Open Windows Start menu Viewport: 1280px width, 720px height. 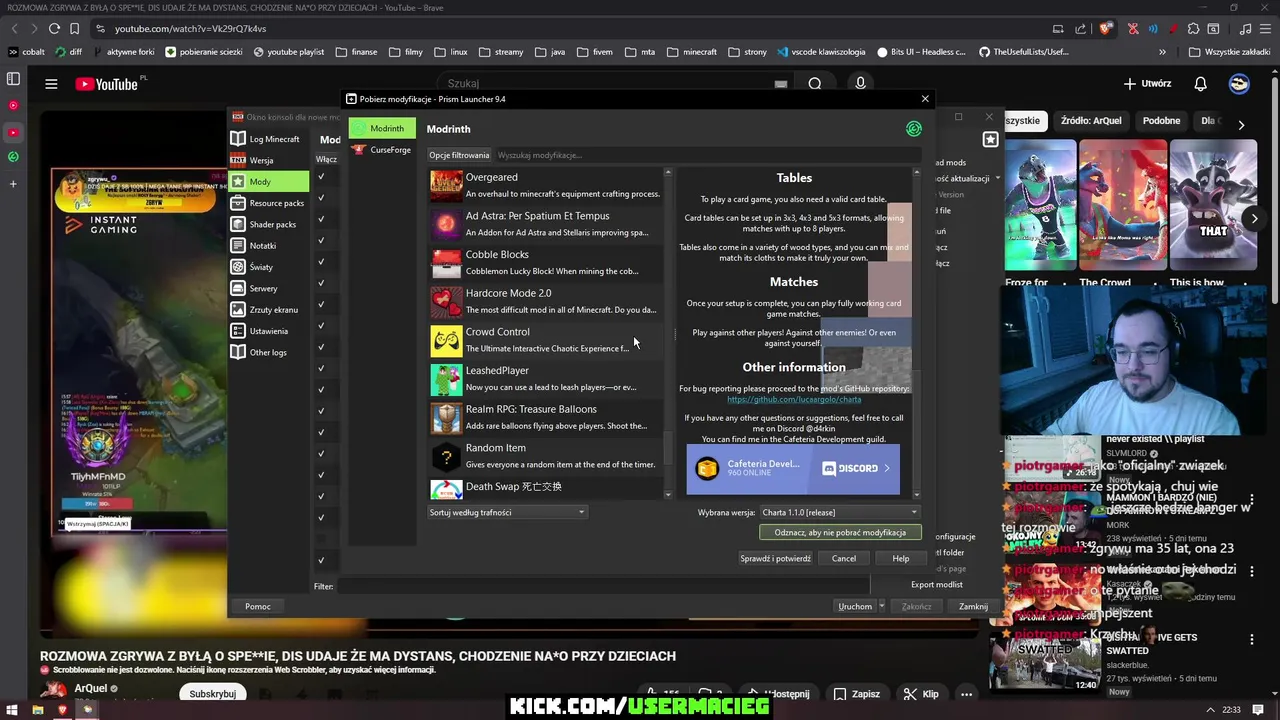[x=12, y=710]
